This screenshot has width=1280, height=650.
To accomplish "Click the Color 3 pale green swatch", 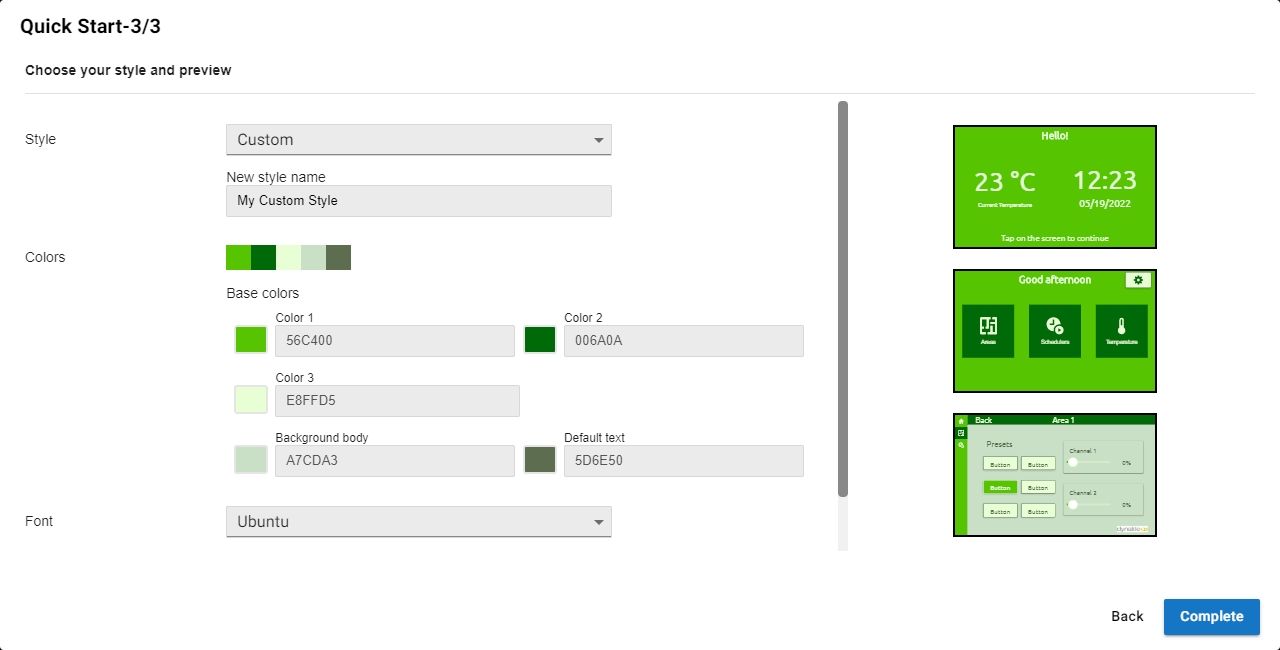I will (251, 400).
